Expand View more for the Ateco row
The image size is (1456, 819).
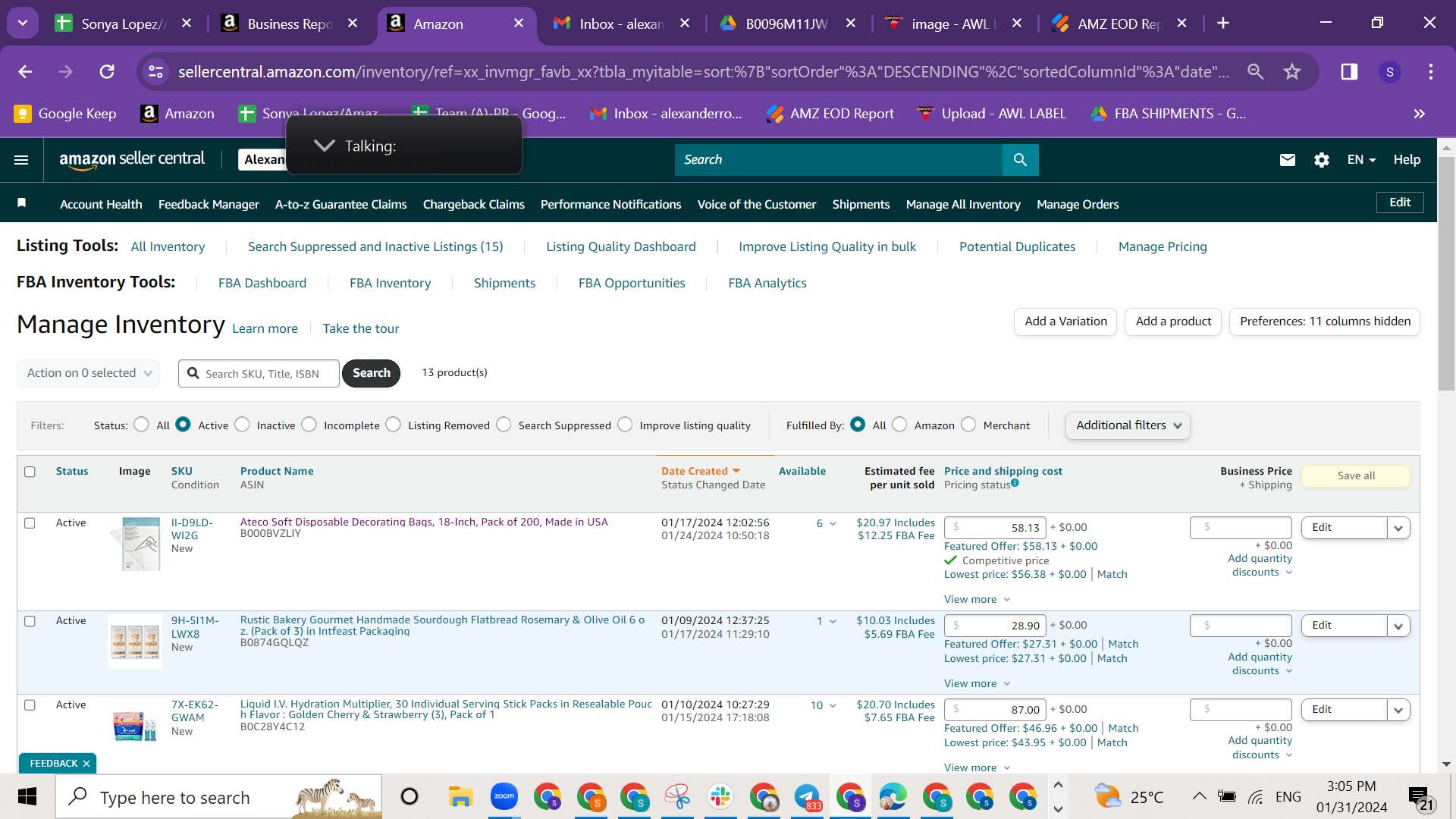(977, 599)
